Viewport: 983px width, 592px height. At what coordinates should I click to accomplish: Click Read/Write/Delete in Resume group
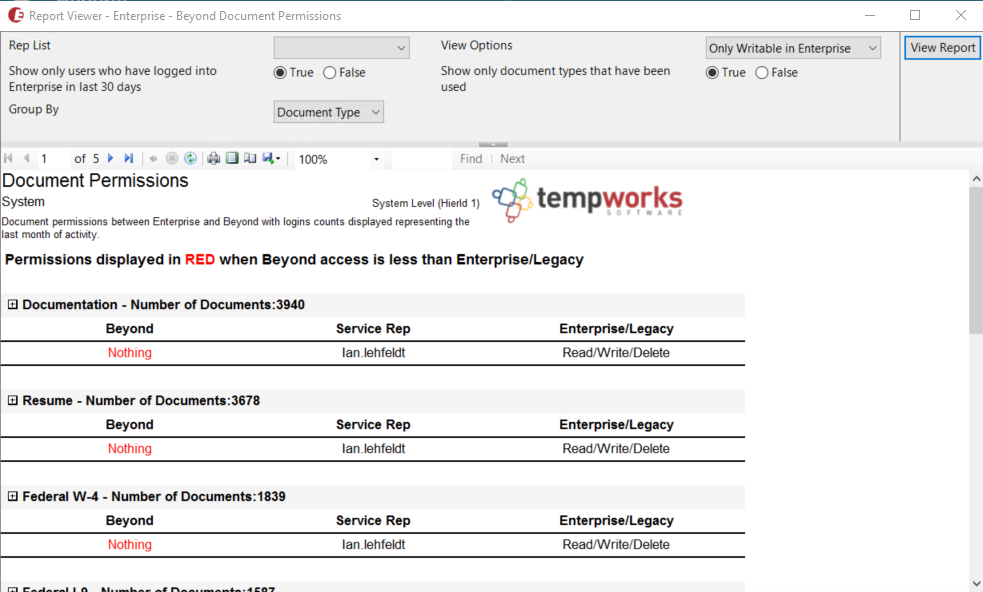click(x=616, y=449)
